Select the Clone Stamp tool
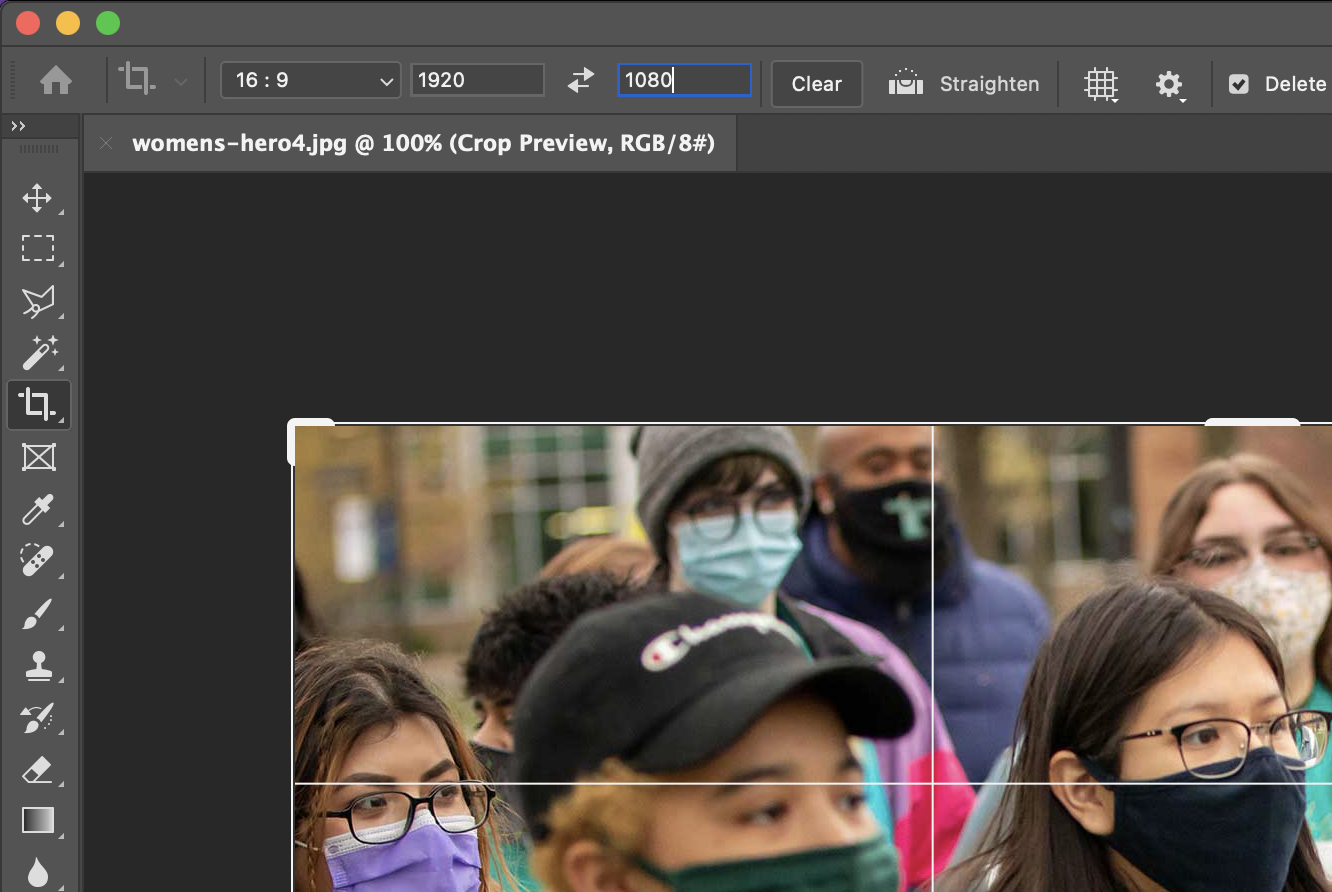The width and height of the screenshot is (1332, 892). click(x=39, y=666)
